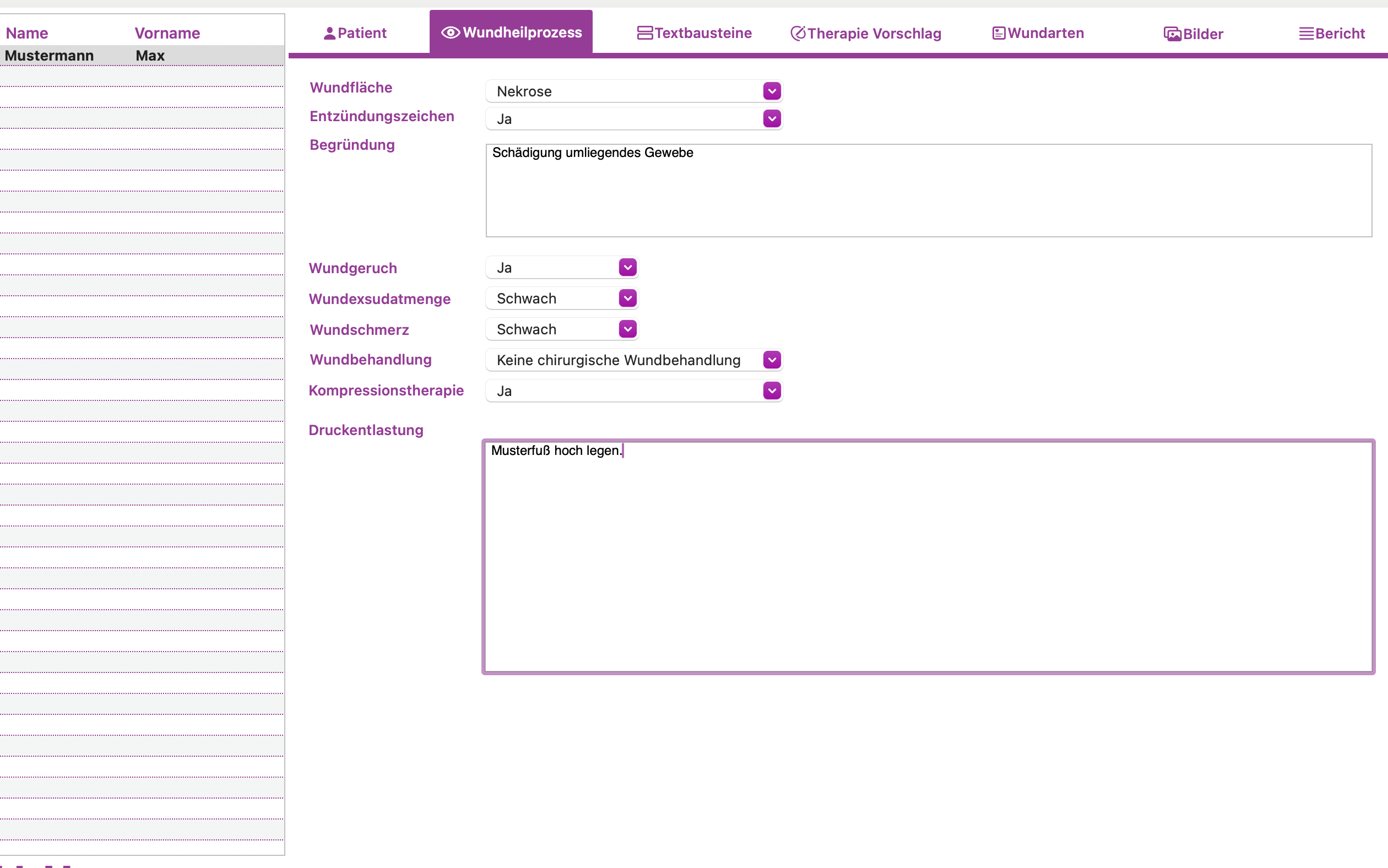The image size is (1388, 868).
Task: Open the Wundgeruch dropdown
Action: [x=627, y=267]
